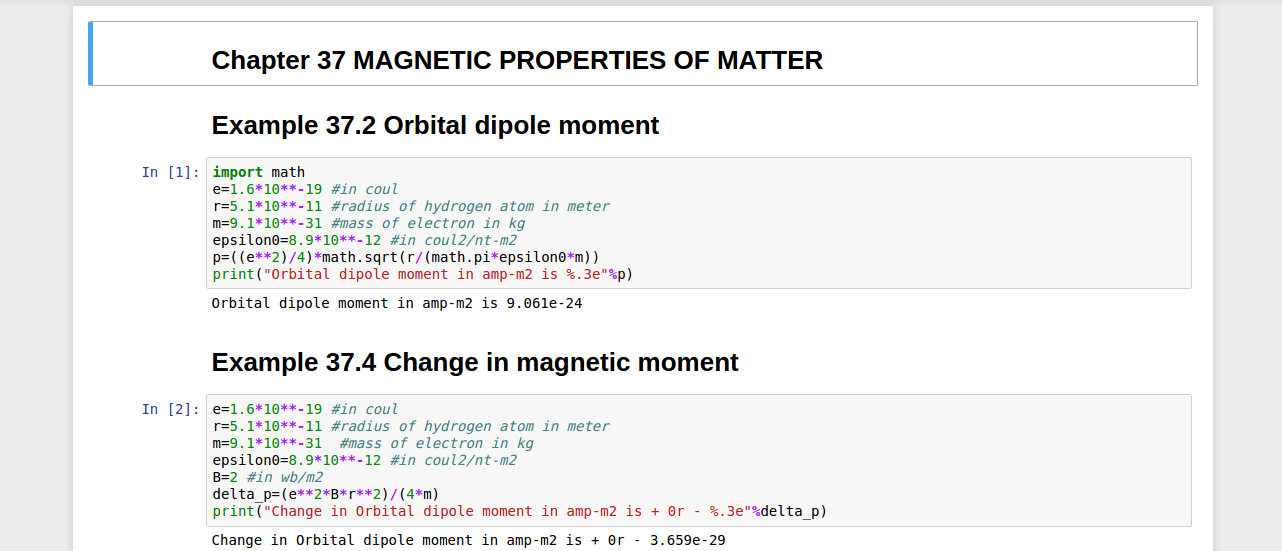Click the first cell's radius of hydrogen comment
The height and width of the screenshot is (551, 1282).
469,206
